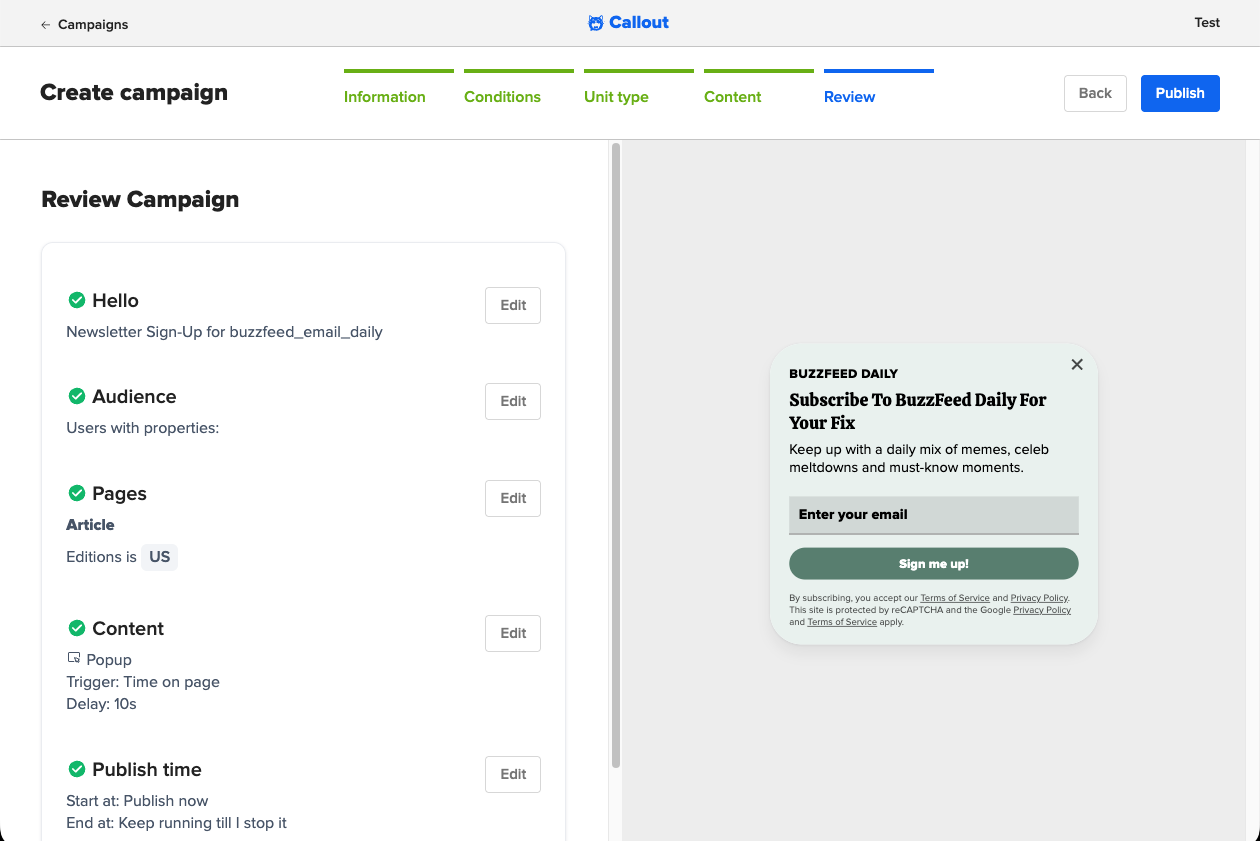Viewport: 1260px width, 841px height.
Task: Click 'Delay: 10s' text
Action: click(101, 704)
